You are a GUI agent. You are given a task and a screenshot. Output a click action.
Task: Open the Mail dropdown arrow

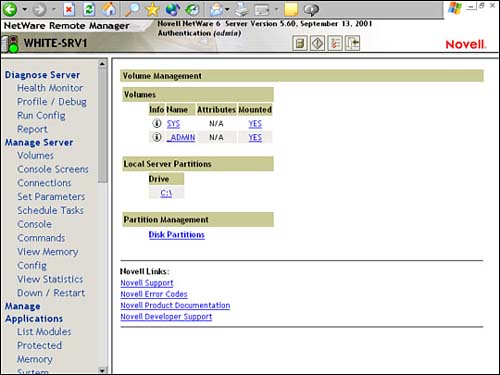[x=227, y=9]
